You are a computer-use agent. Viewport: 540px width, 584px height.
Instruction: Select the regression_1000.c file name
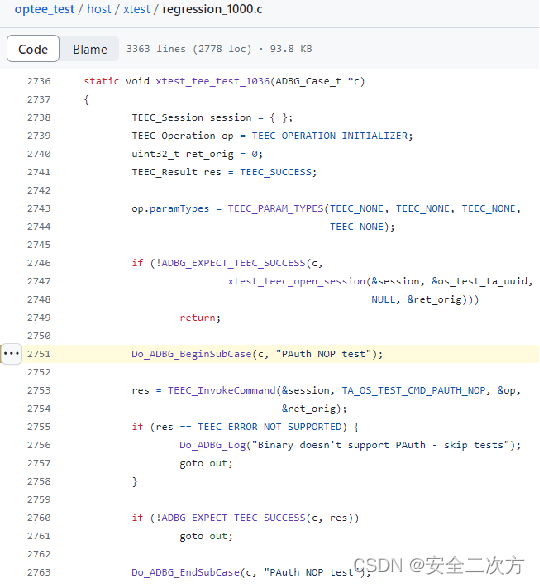[x=212, y=9]
